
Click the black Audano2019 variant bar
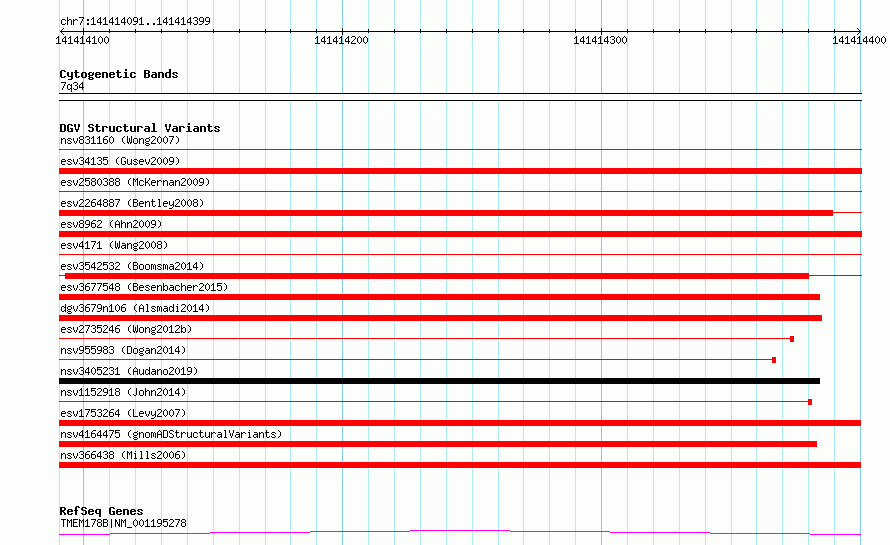click(439, 381)
